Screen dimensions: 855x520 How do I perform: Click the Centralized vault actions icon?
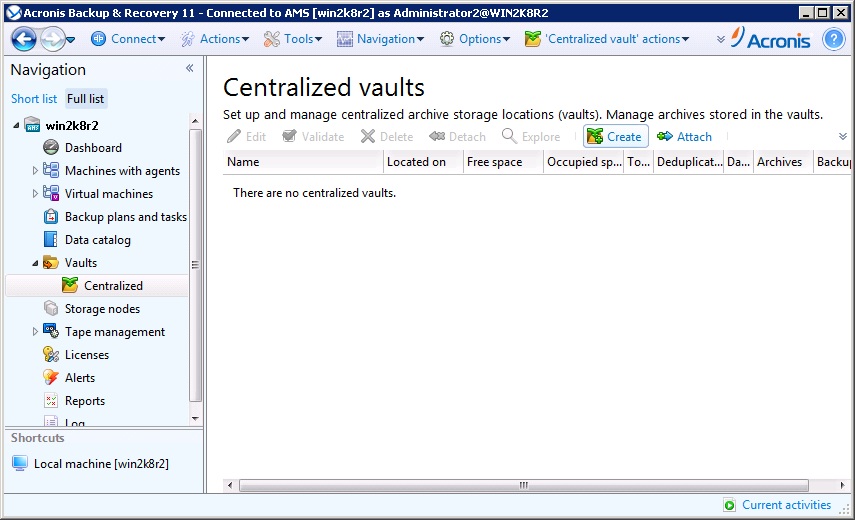pos(532,39)
